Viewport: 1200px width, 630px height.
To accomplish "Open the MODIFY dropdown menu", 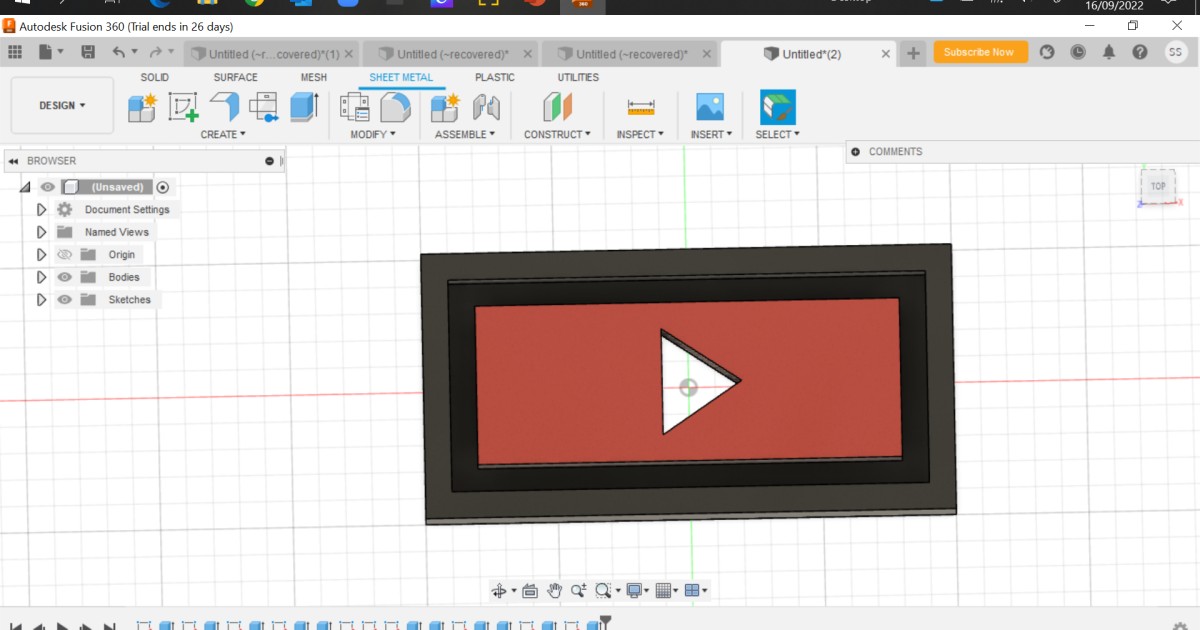I will [x=373, y=134].
